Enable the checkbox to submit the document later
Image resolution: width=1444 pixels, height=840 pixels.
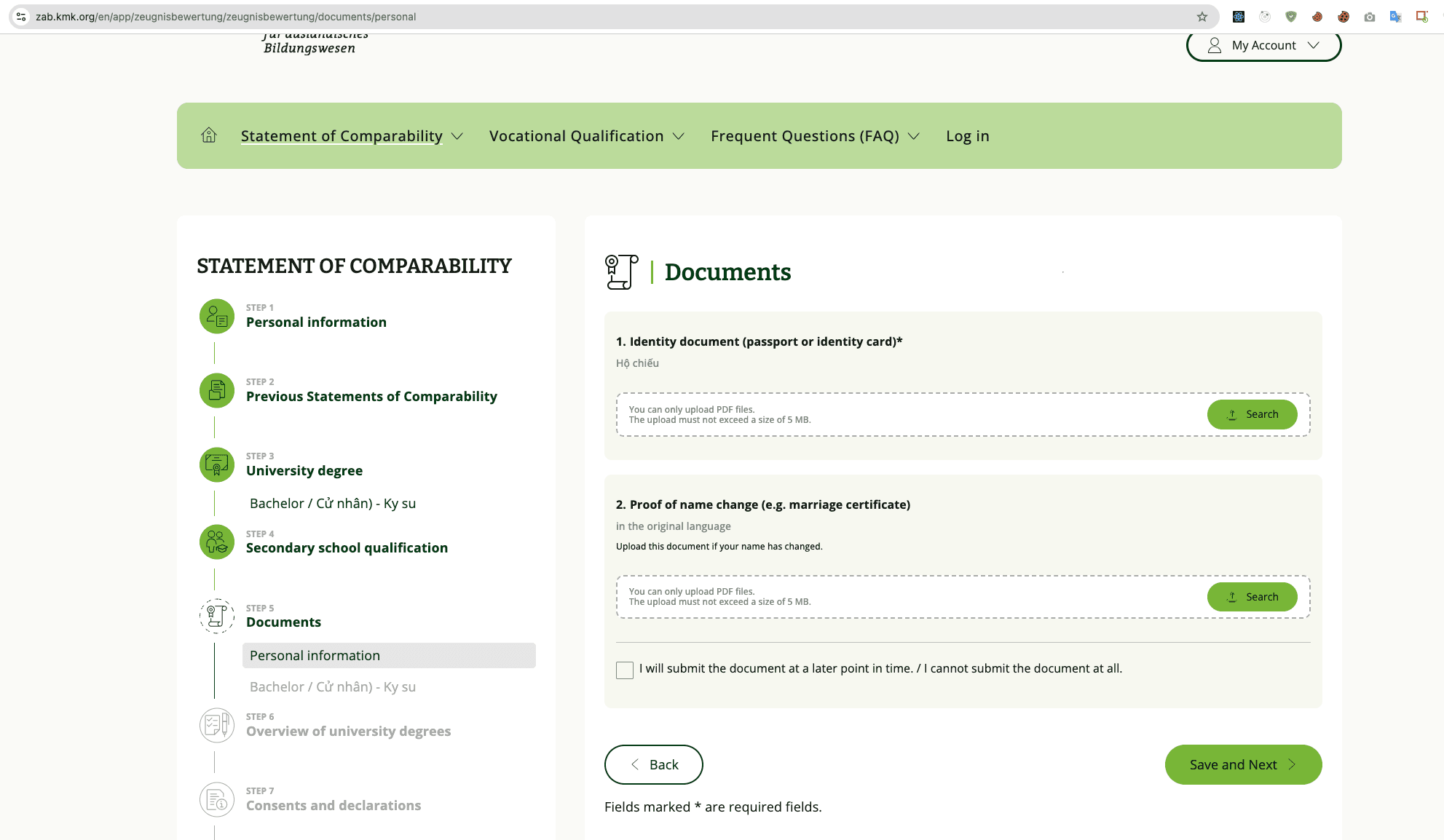[x=624, y=670]
